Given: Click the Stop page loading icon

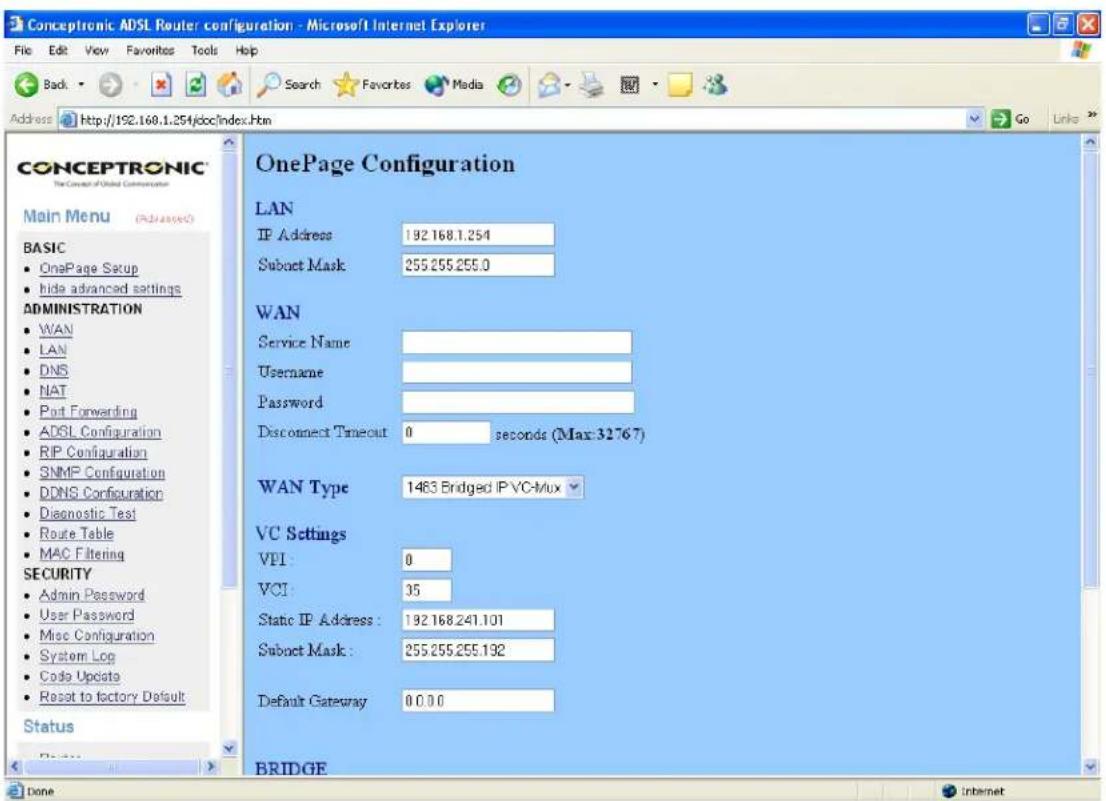Looking at the screenshot, I should (162, 85).
